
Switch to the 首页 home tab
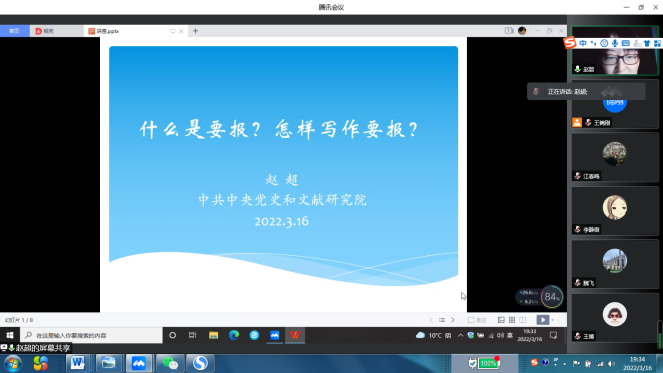(14, 31)
